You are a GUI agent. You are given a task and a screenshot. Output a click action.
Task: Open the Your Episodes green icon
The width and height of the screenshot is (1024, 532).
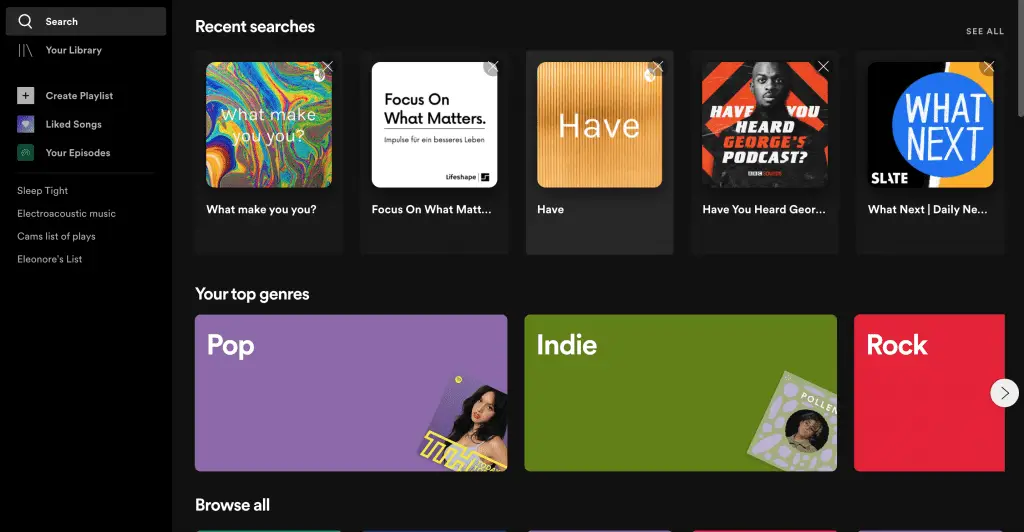25,153
